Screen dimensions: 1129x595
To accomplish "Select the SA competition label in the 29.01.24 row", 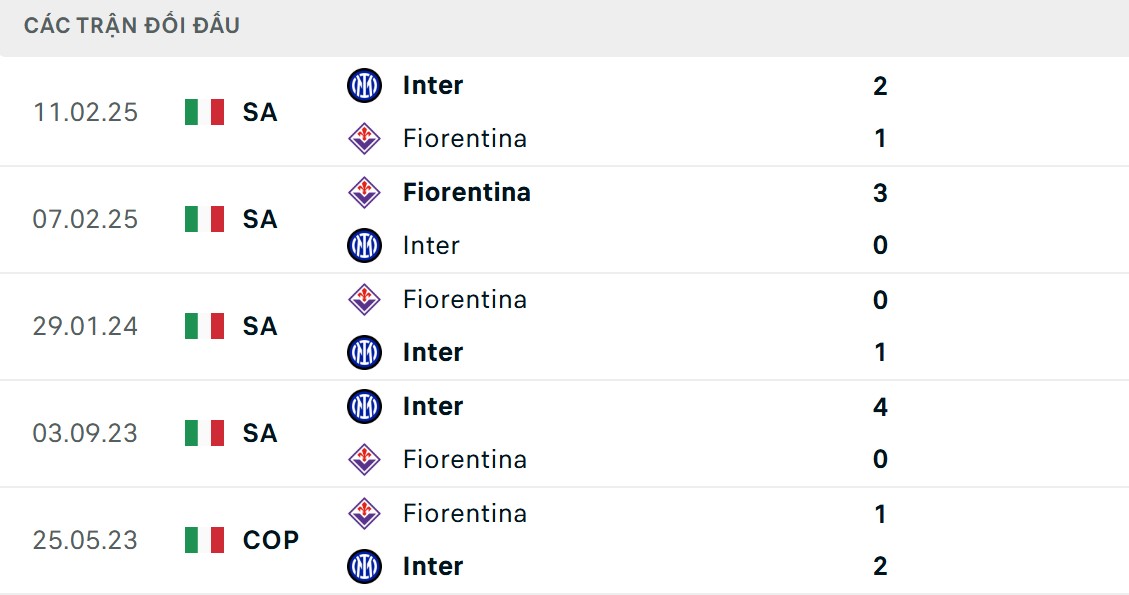I will [x=261, y=326].
